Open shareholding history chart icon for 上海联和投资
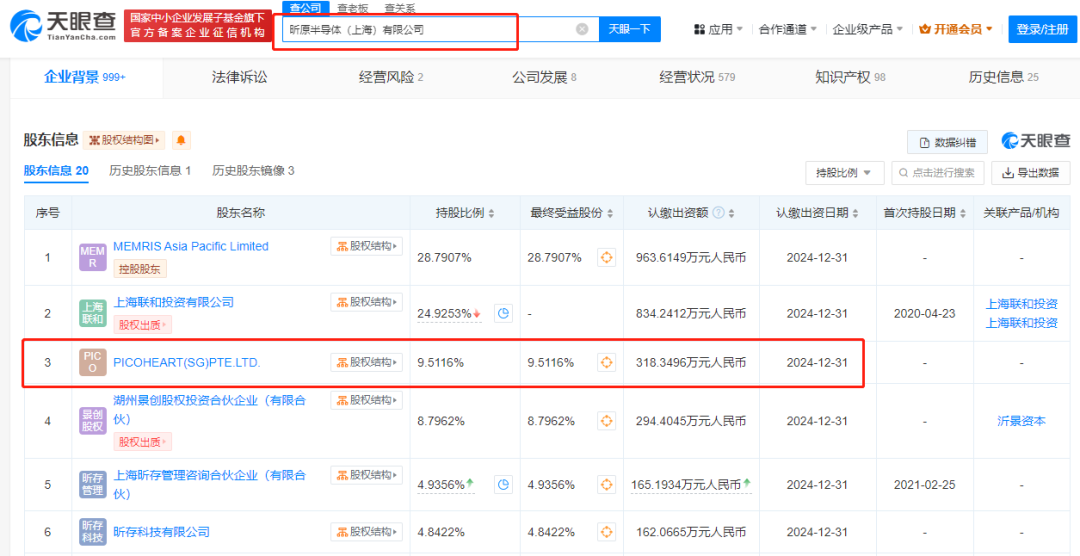Screen dimensions: 1080x556 (503, 313)
